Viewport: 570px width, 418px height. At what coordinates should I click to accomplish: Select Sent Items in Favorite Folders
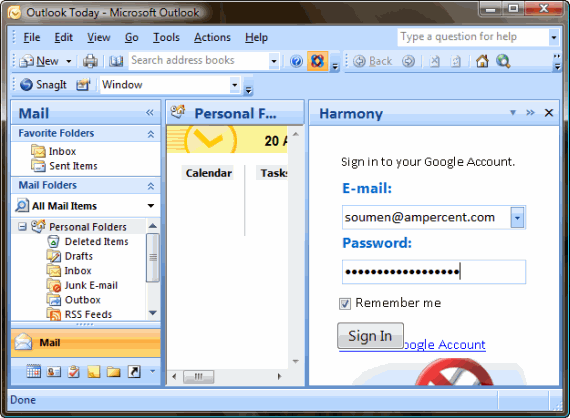click(64, 166)
